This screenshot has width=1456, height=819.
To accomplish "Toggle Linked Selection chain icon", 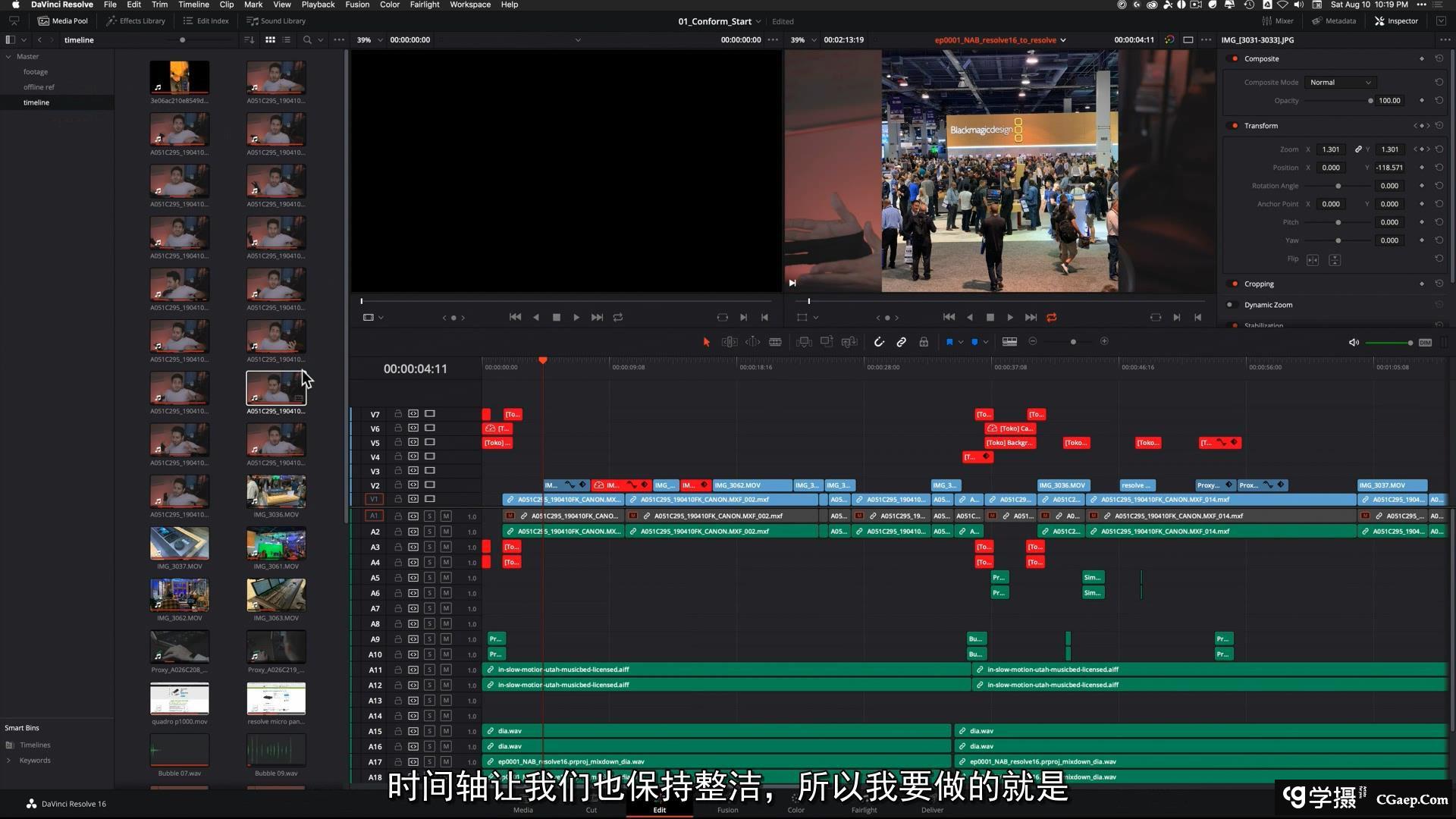I will point(901,342).
